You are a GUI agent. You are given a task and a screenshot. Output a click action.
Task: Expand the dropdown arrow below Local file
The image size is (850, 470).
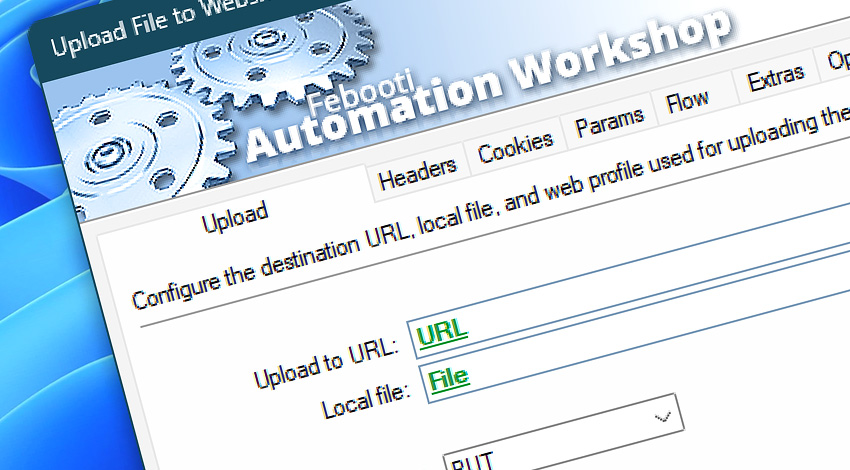662,417
